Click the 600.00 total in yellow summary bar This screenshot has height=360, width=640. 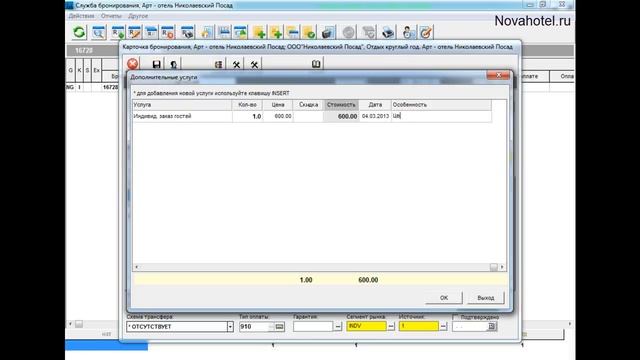[368, 280]
